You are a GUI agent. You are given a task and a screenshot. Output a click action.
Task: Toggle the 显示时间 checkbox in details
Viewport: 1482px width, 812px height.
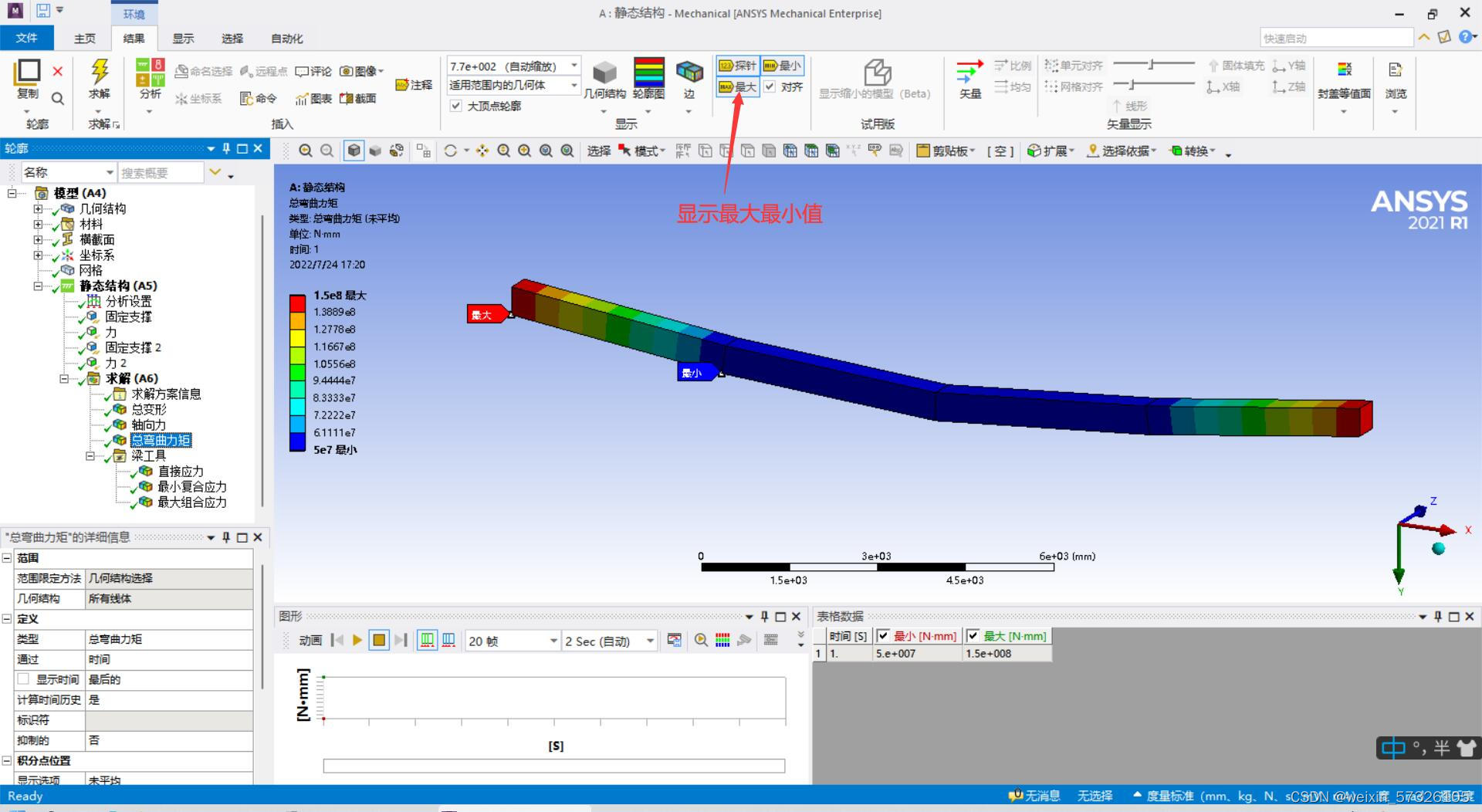coord(23,679)
